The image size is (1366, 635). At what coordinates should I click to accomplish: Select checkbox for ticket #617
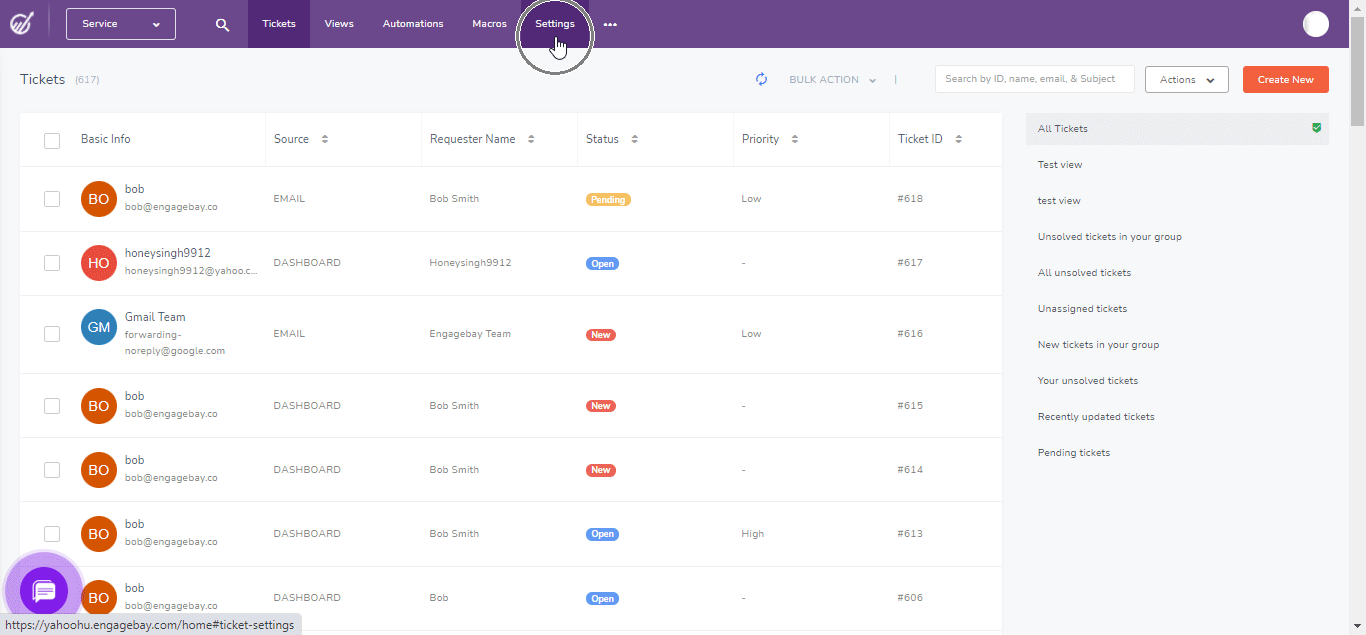tap(52, 263)
